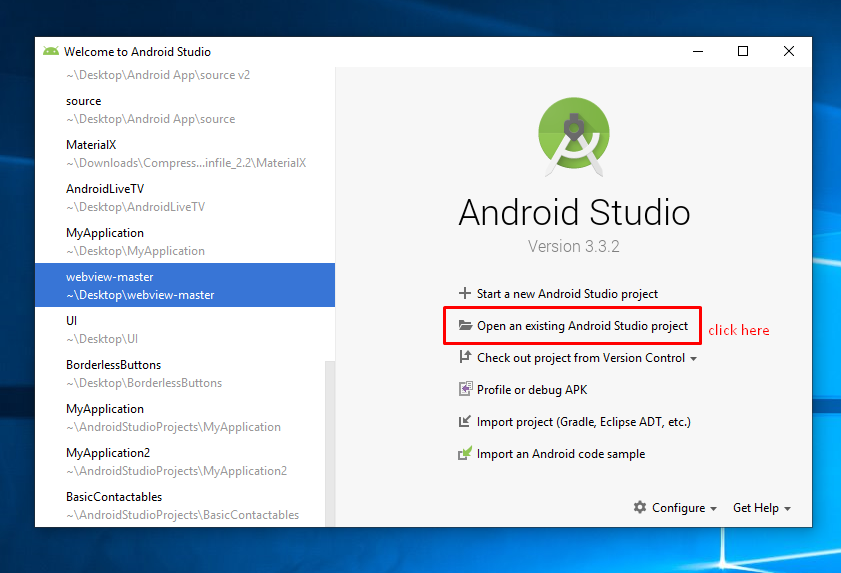Click the Import project arrow icon
The image size is (841, 573).
[464, 422]
